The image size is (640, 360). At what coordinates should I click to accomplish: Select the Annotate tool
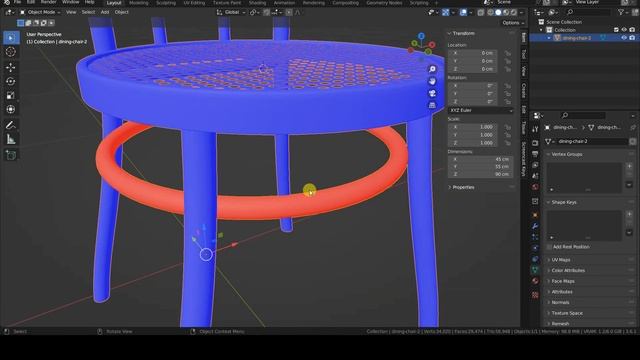11,125
